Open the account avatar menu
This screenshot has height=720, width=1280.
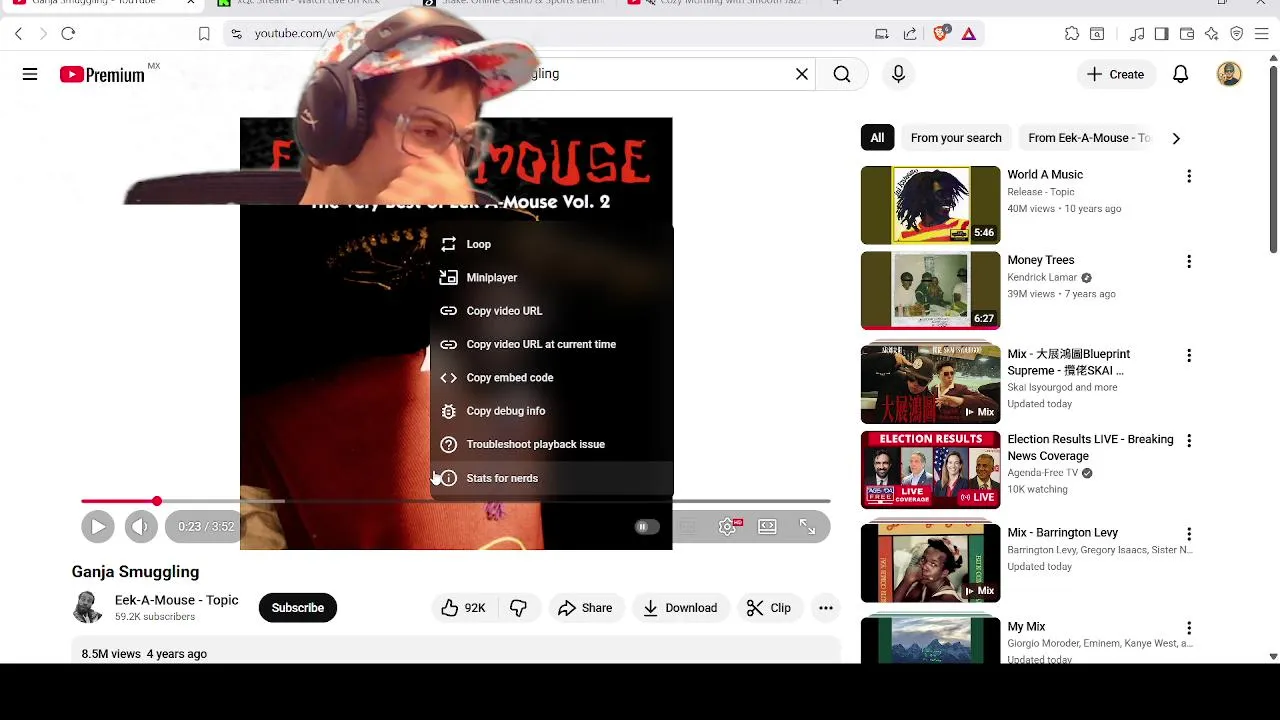1229,74
